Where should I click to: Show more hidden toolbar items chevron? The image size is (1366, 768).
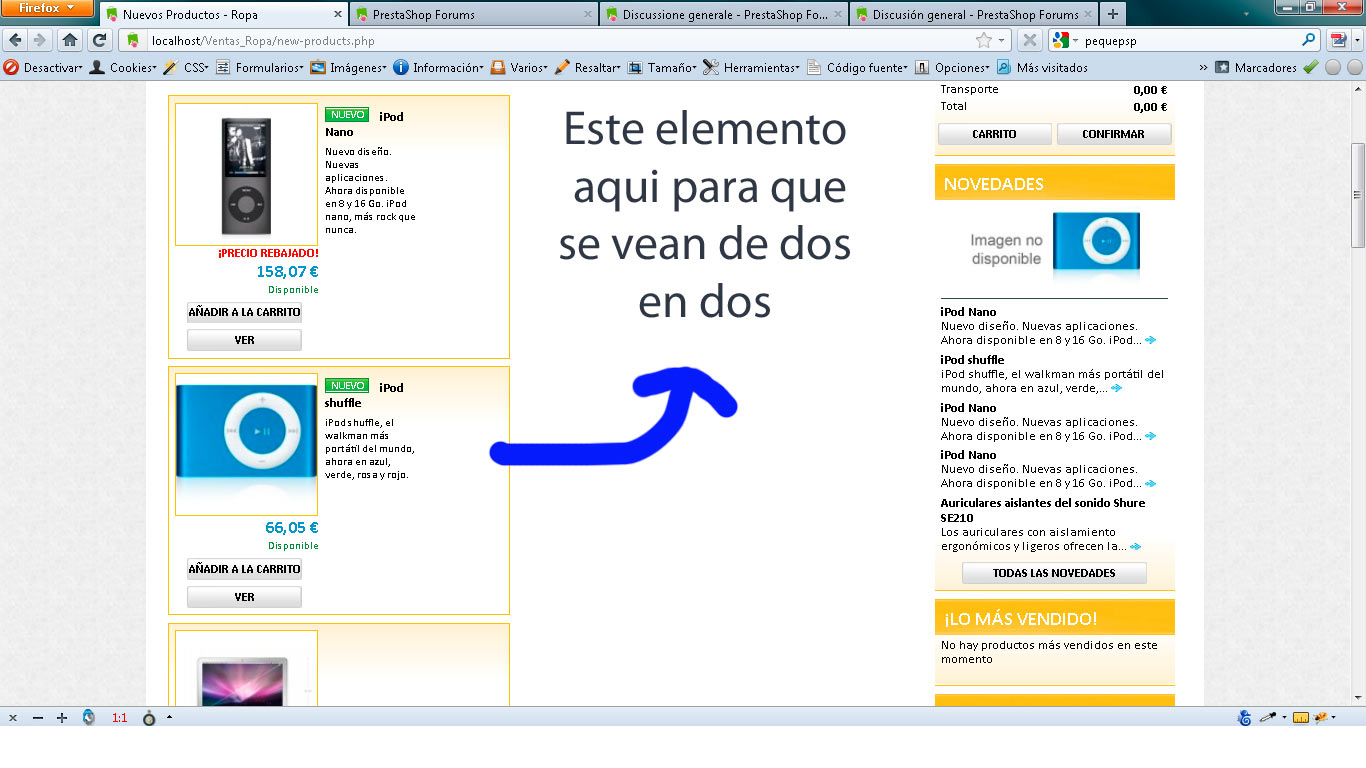pyautogui.click(x=1203, y=68)
